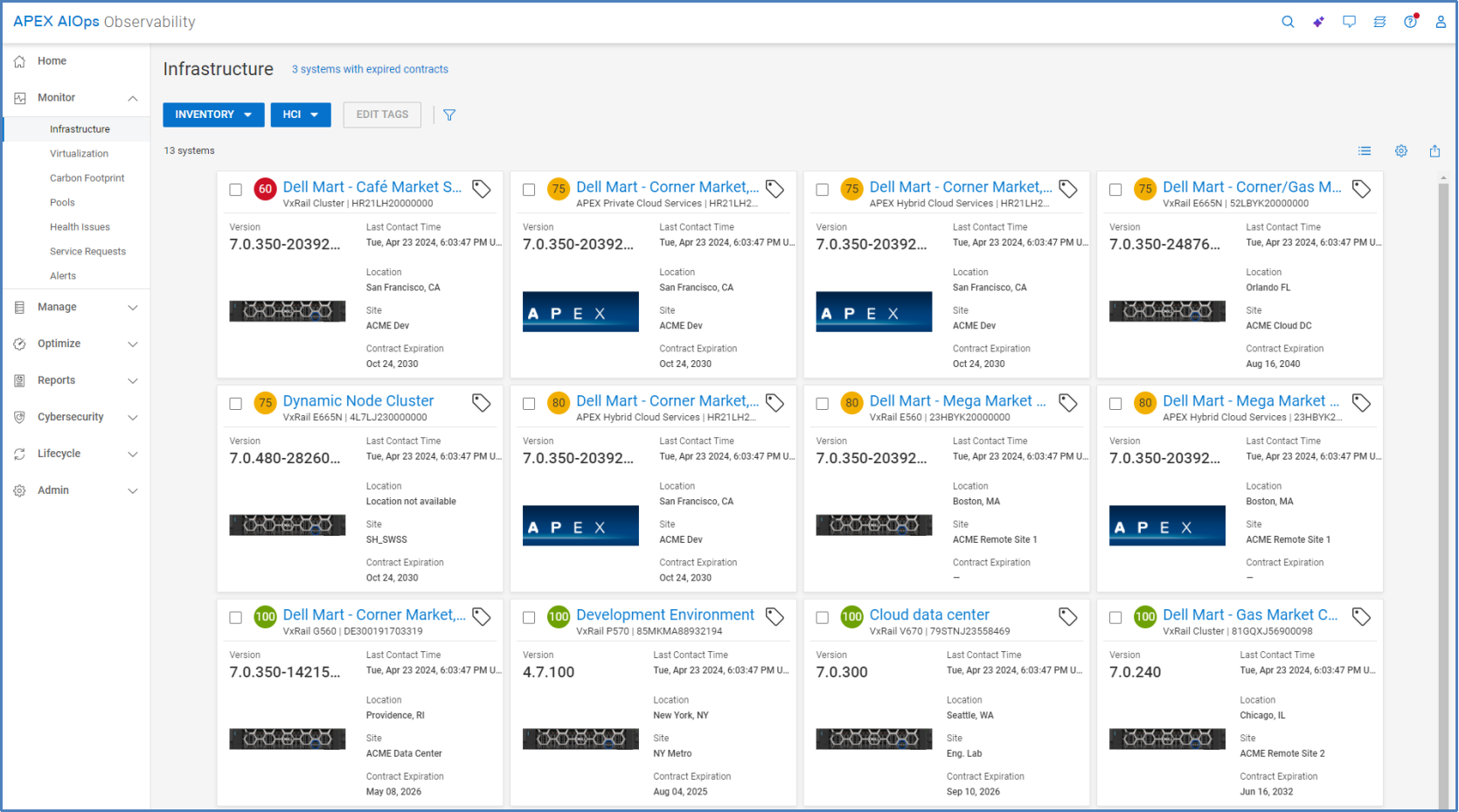This screenshot has height=812, width=1459.
Task: Click the Lifecycle refresh icon
Action: point(19,455)
